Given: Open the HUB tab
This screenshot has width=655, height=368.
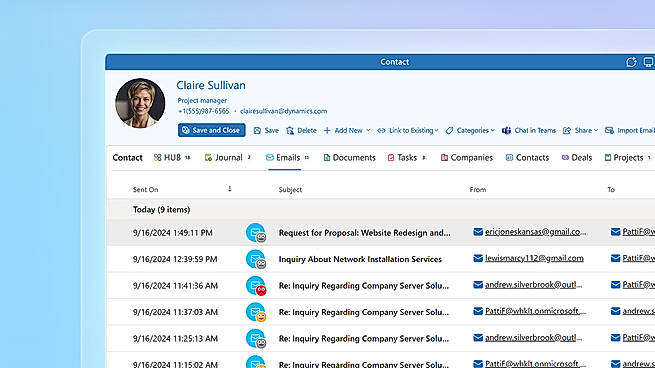Looking at the screenshot, I should pyautogui.click(x=172, y=157).
